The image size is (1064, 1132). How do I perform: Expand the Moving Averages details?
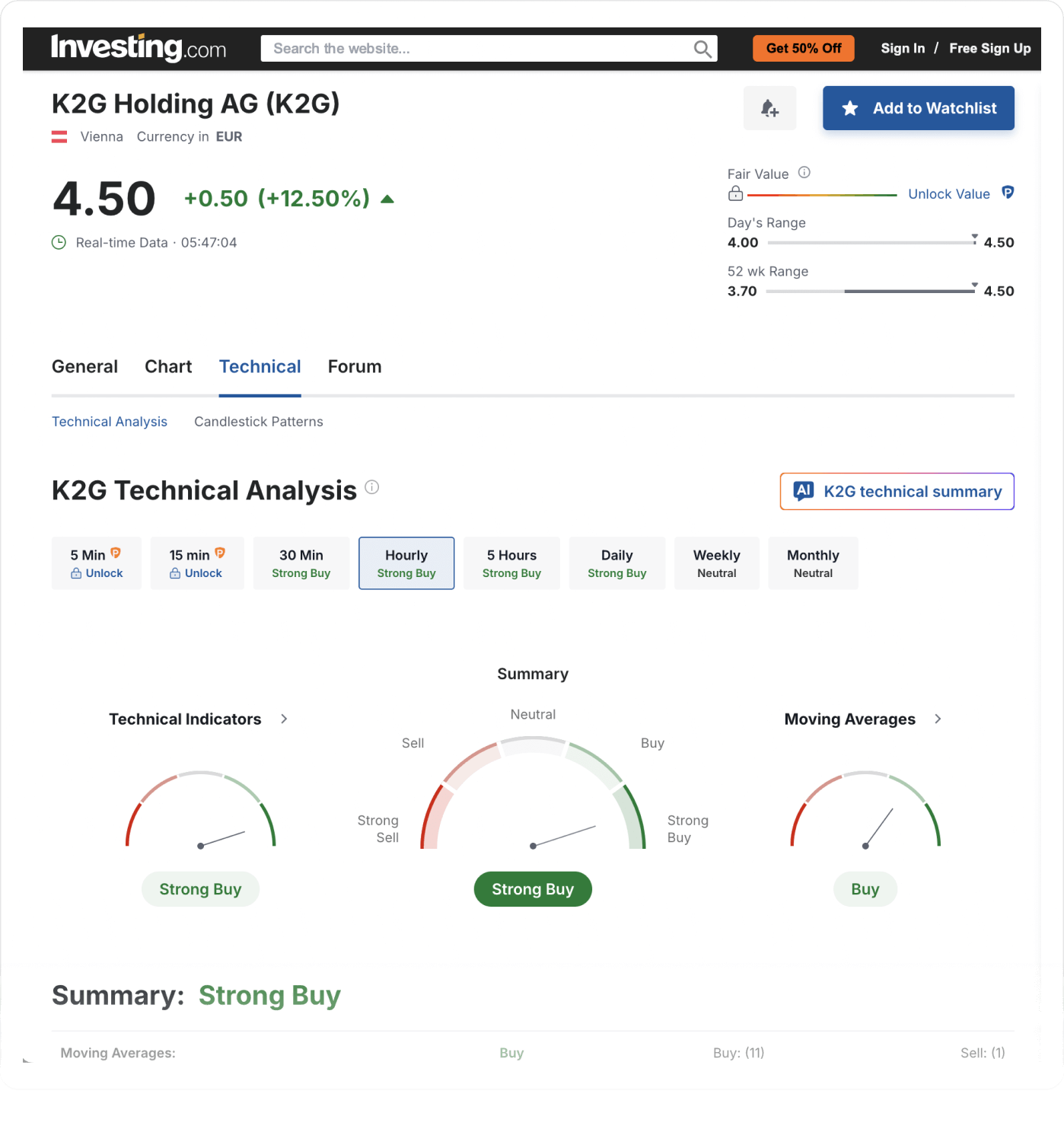[x=938, y=719]
